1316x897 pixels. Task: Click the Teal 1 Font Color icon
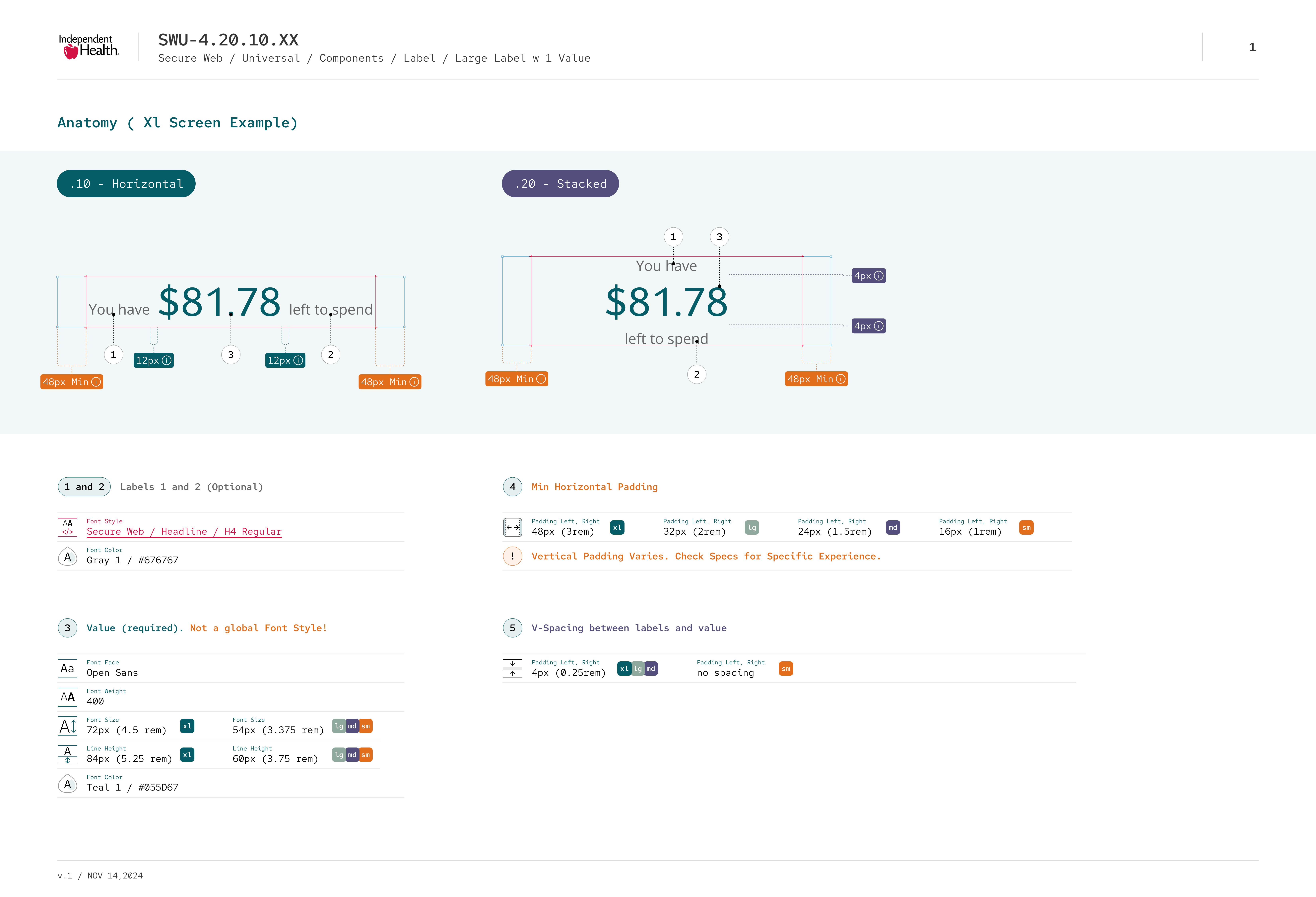click(67, 784)
